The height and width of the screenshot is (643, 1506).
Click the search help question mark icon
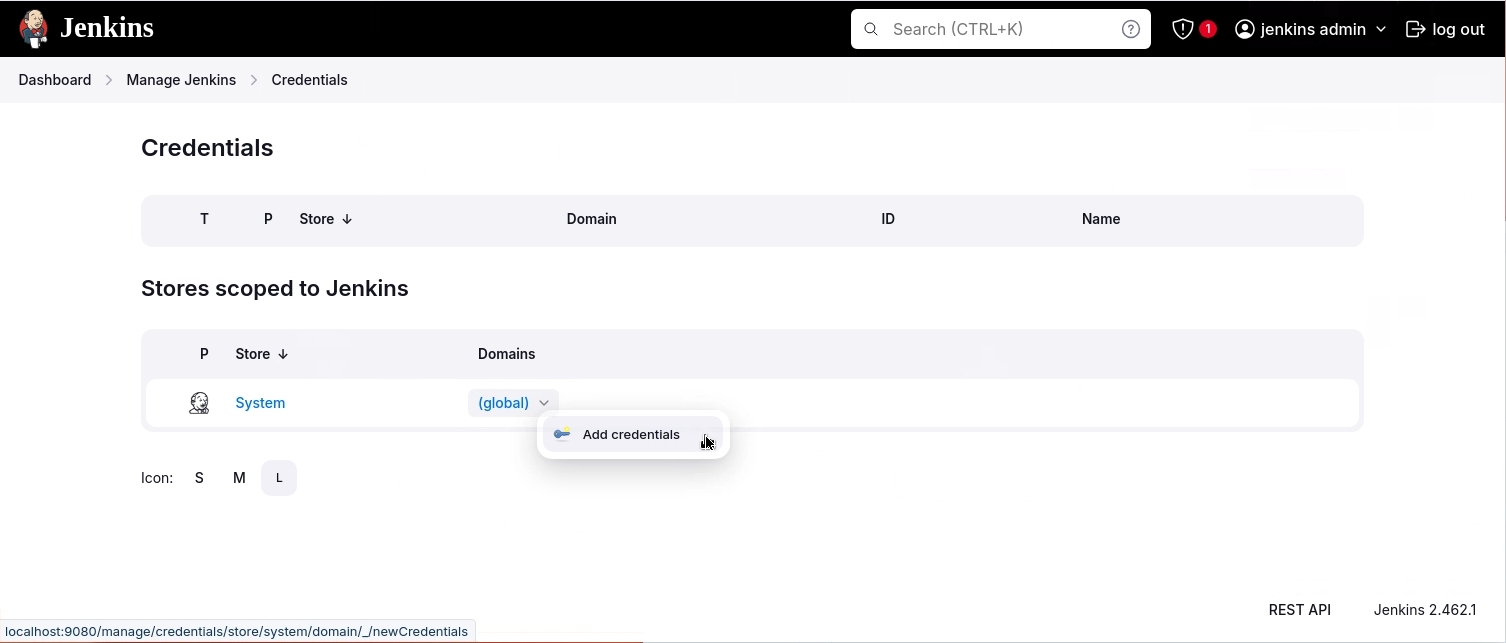click(x=1130, y=29)
